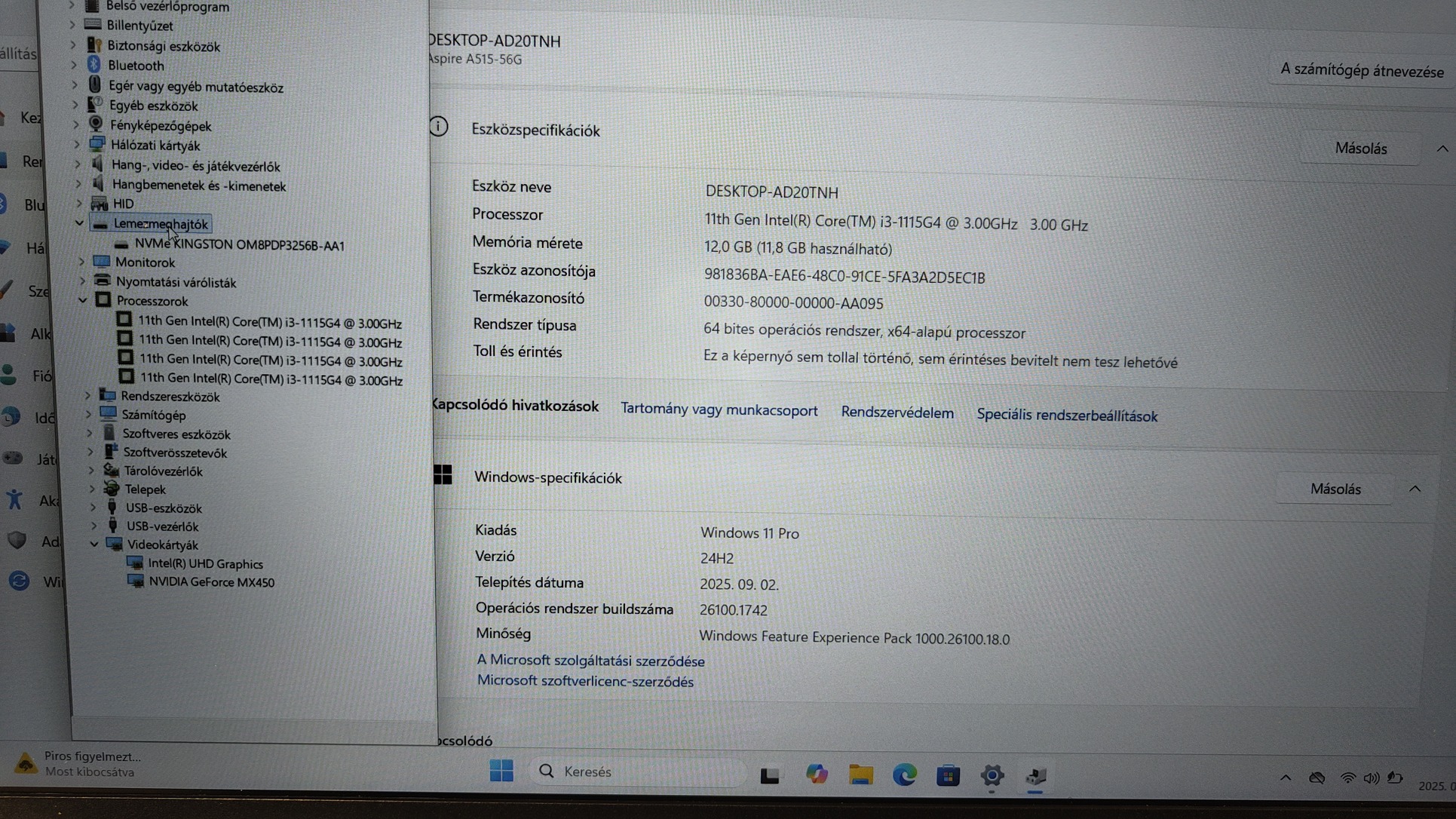This screenshot has width=1456, height=819.
Task: Open Microsoft Edge from the taskbar
Action: coord(904,775)
